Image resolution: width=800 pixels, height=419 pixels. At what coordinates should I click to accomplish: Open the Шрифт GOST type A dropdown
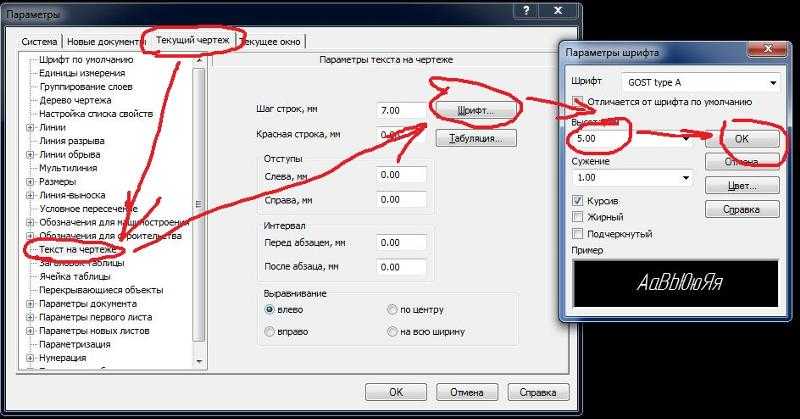coord(773,83)
